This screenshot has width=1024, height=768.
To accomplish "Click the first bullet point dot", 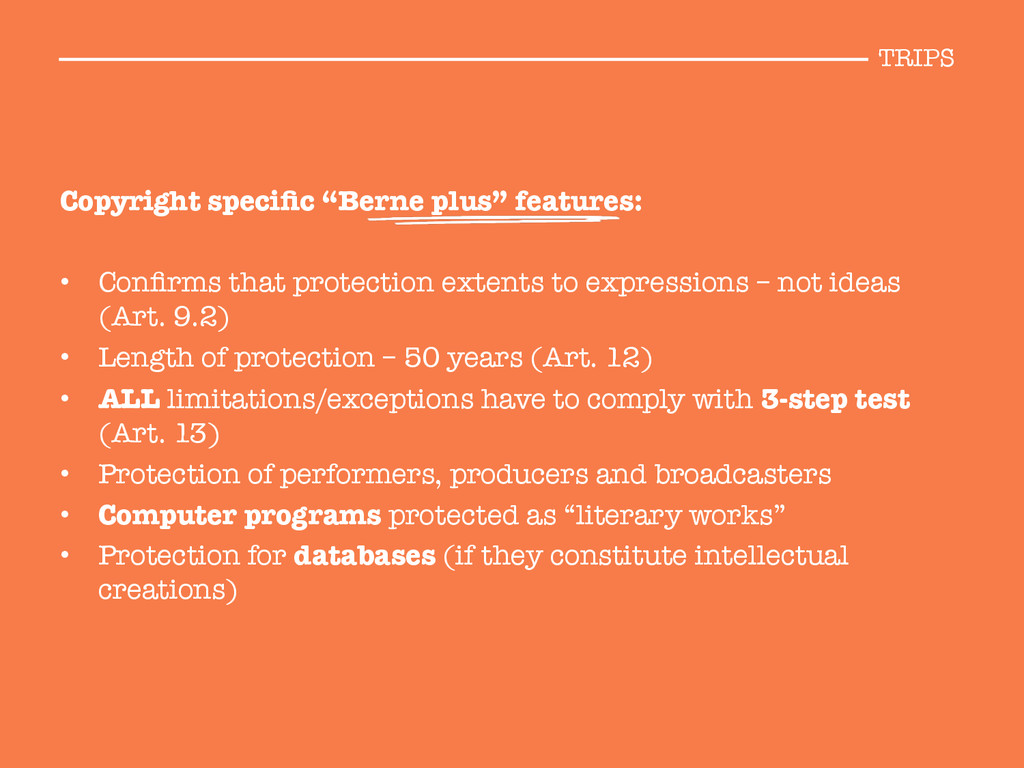I will 65,282.
